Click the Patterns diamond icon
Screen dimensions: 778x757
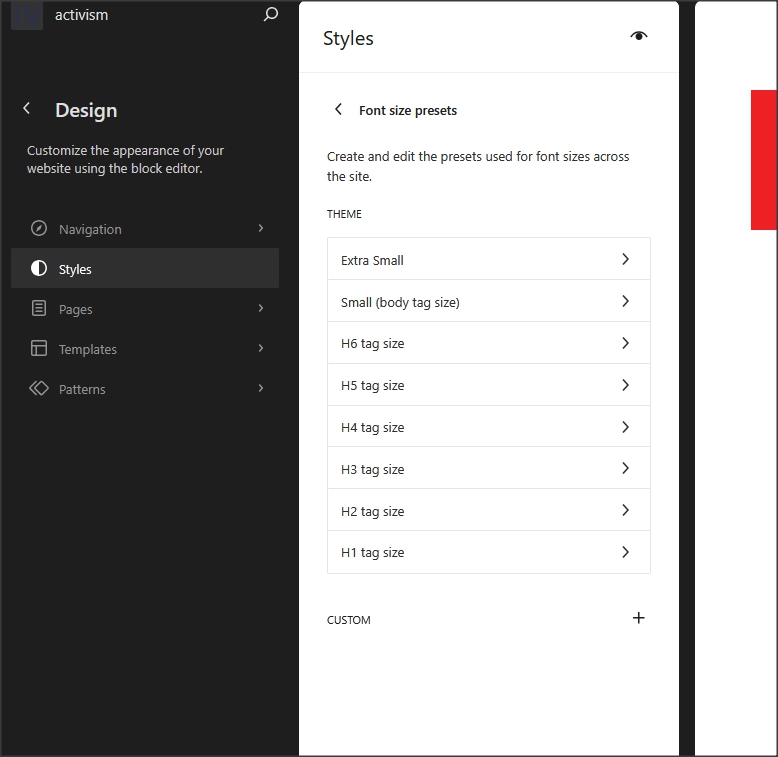[39, 388]
